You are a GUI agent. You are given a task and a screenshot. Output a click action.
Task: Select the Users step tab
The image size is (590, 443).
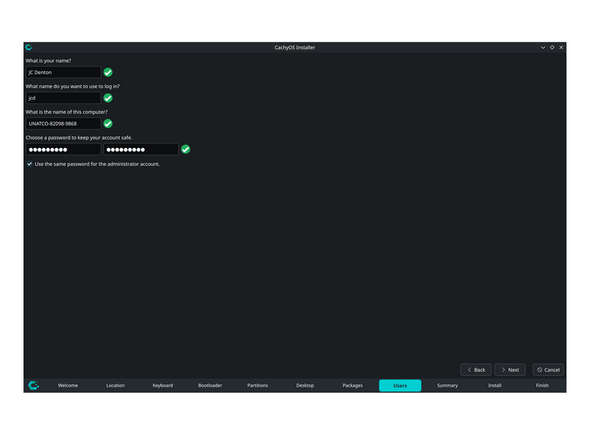tap(400, 385)
